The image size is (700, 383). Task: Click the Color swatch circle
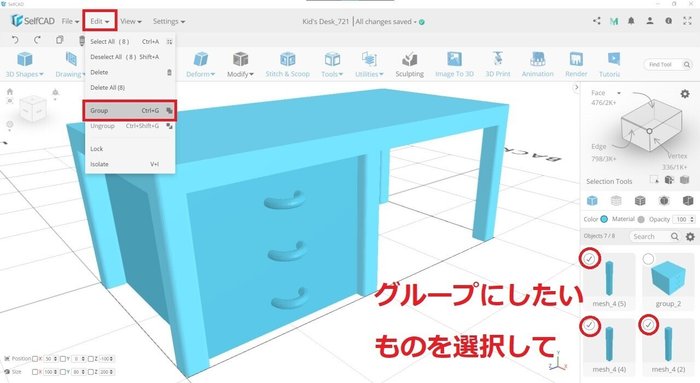(604, 219)
